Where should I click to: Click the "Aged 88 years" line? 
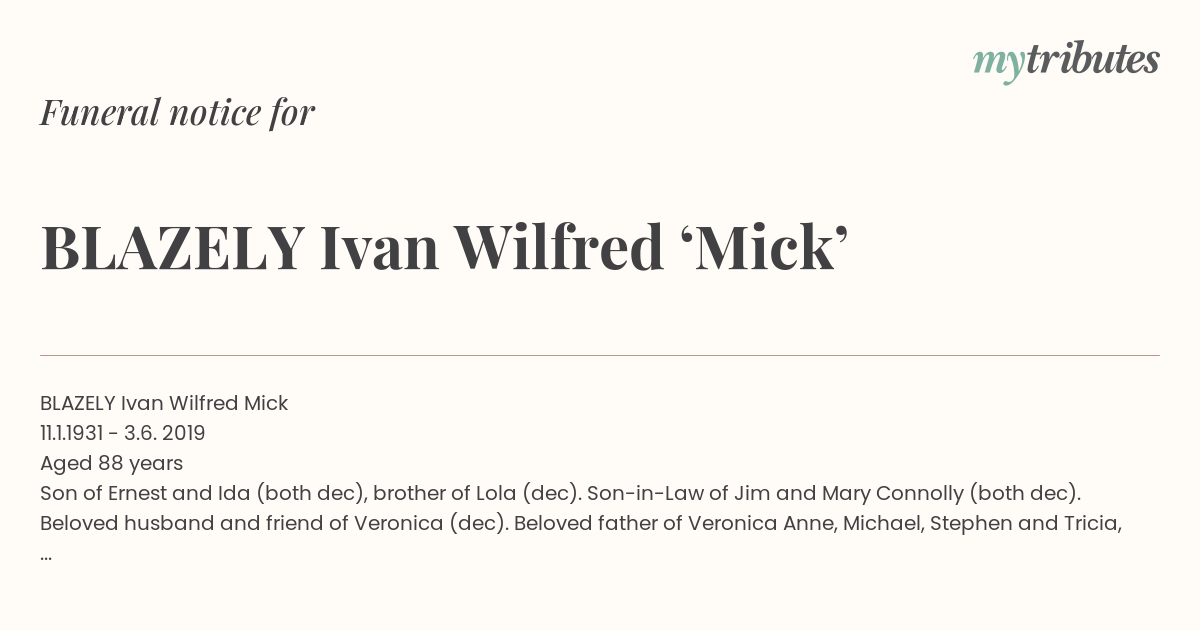pyautogui.click(x=111, y=463)
